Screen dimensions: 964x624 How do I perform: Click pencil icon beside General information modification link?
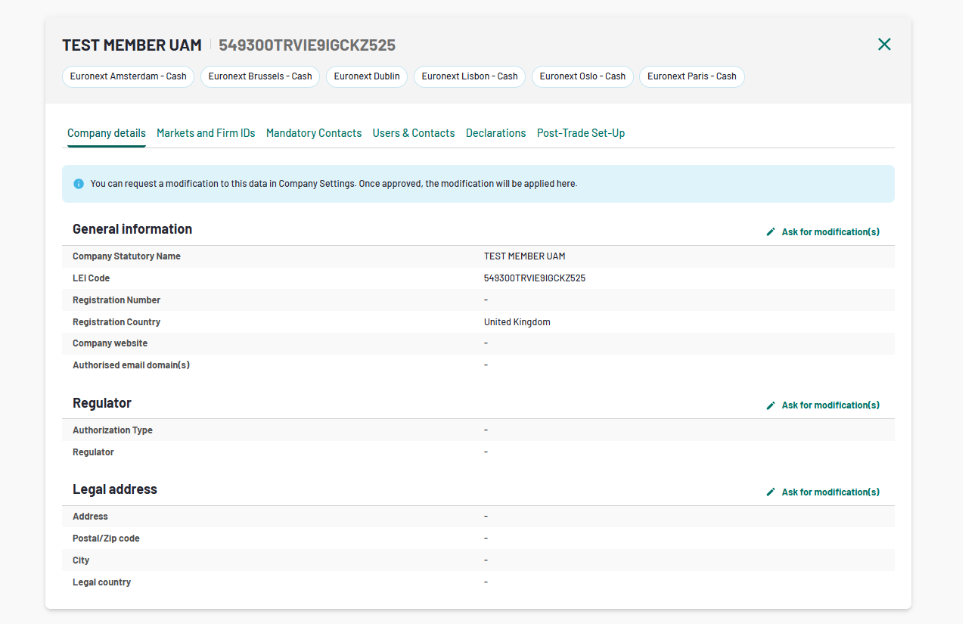click(771, 232)
